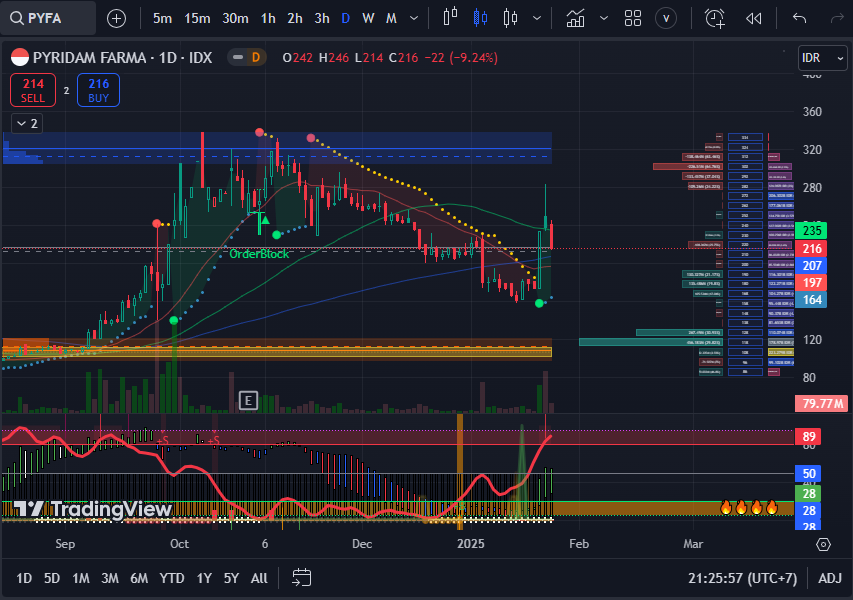Click the Indonesian flag symbol logo
Image resolution: width=853 pixels, height=600 pixels.
tap(20, 57)
